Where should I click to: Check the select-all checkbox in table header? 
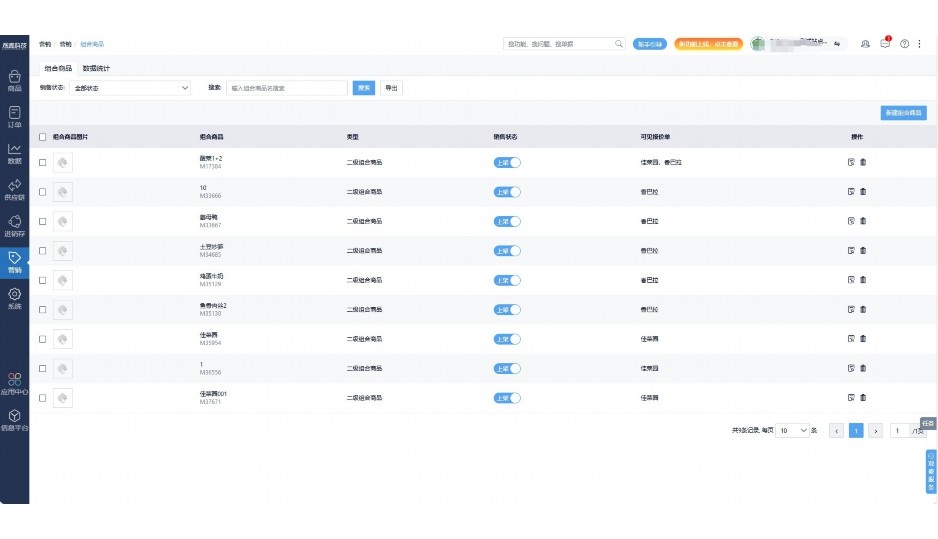coord(42,136)
